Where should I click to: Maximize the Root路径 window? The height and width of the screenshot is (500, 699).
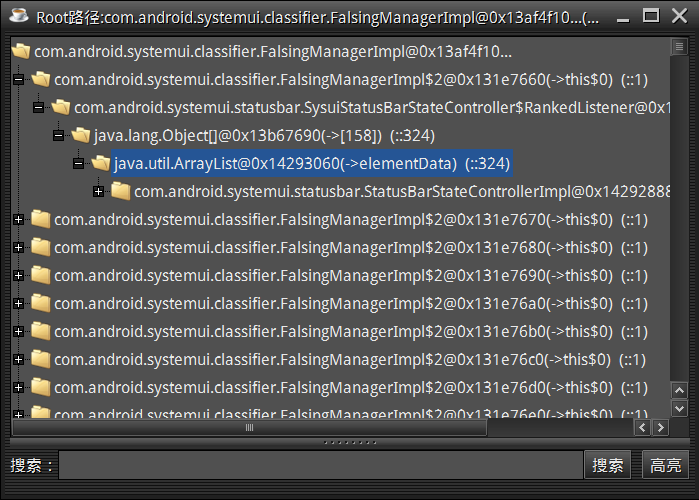pos(651,16)
